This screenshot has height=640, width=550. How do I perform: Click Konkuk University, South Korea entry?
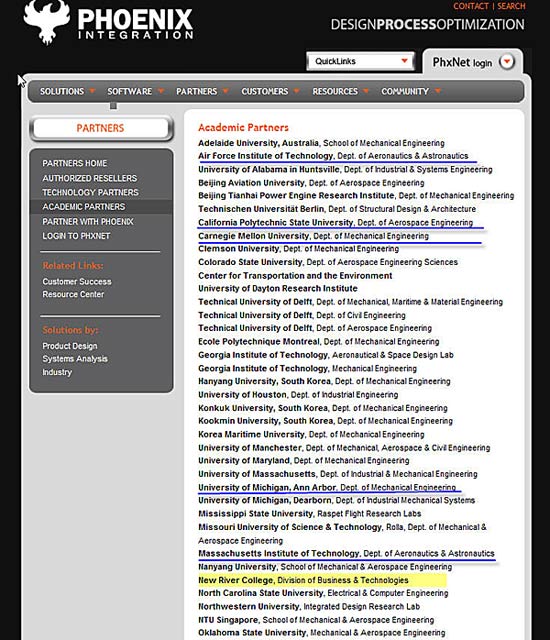[x=322, y=408]
